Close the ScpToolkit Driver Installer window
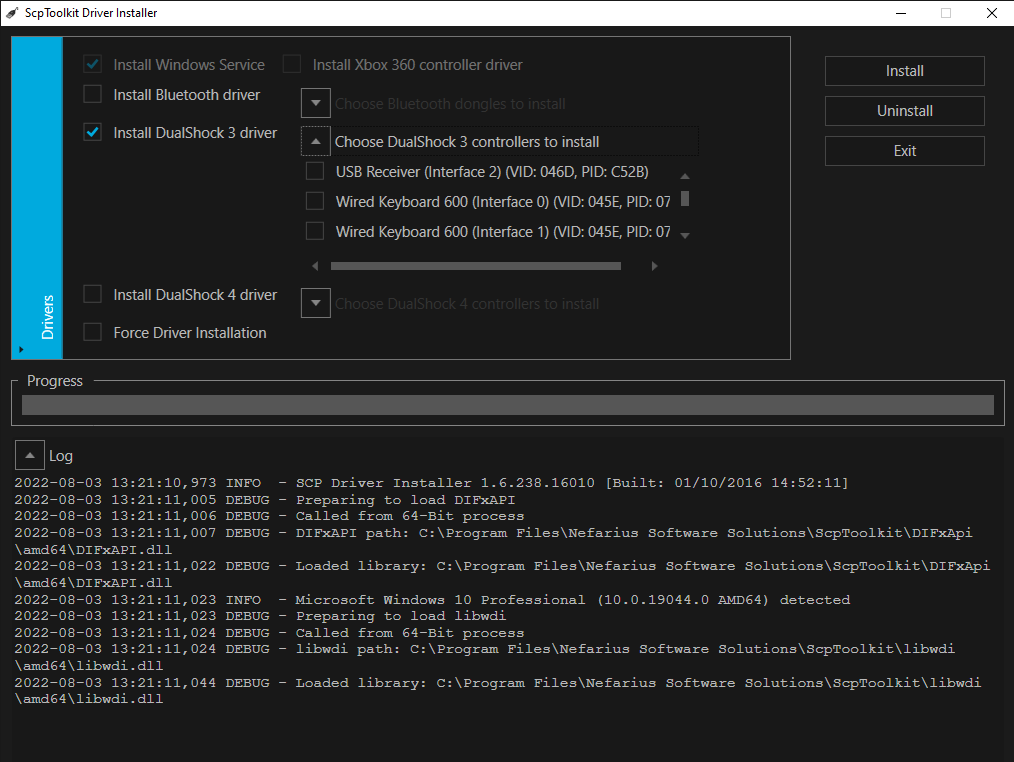Image resolution: width=1014 pixels, height=762 pixels. pos(991,13)
